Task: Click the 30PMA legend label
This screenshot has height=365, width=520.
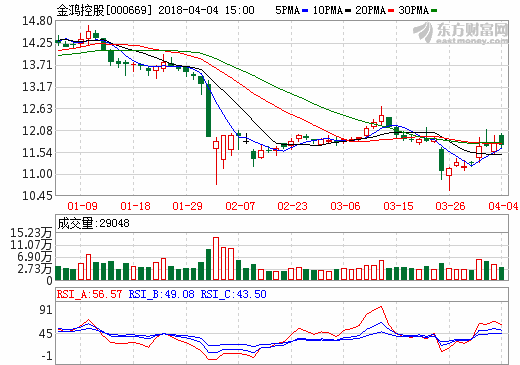Action: pos(413,10)
